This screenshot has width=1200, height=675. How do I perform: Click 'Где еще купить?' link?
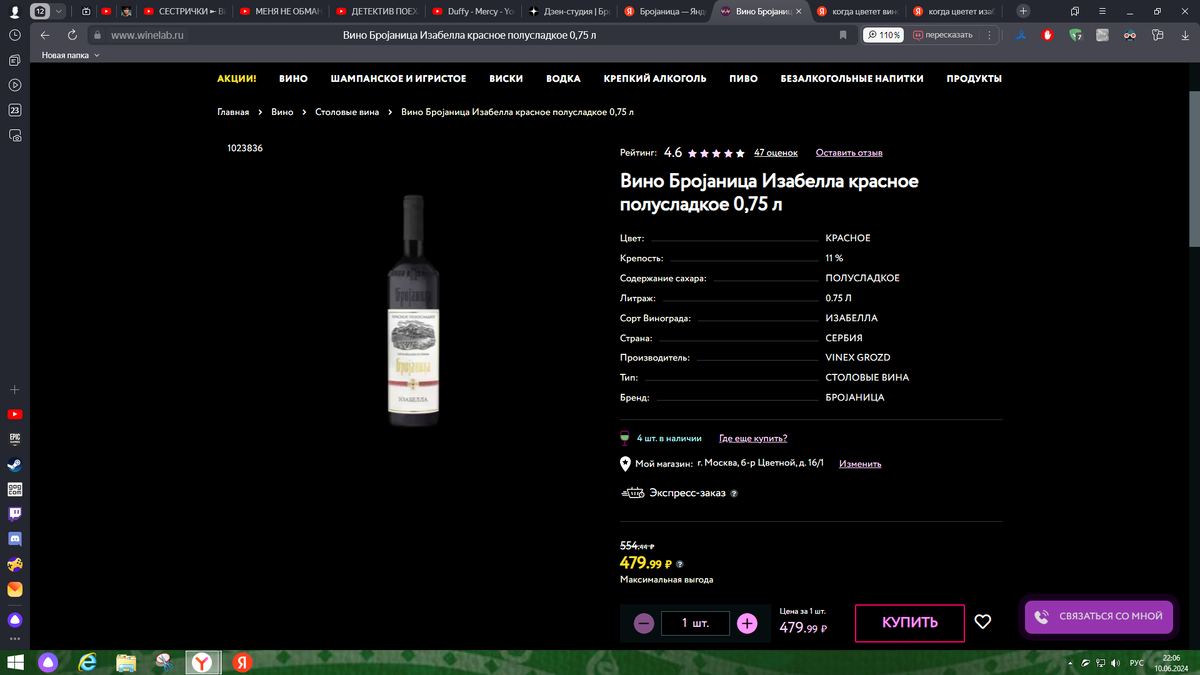pos(753,438)
